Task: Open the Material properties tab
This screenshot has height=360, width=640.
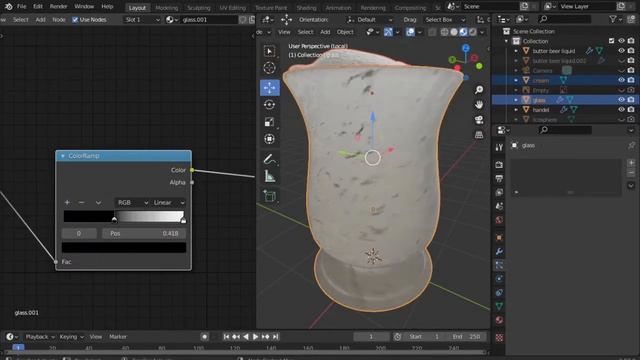Action: 499,320
